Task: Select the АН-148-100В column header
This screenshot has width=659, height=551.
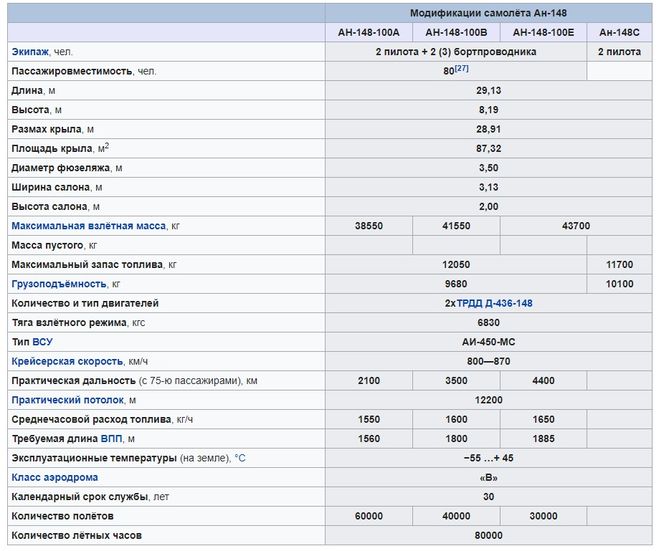Action: [x=456, y=32]
